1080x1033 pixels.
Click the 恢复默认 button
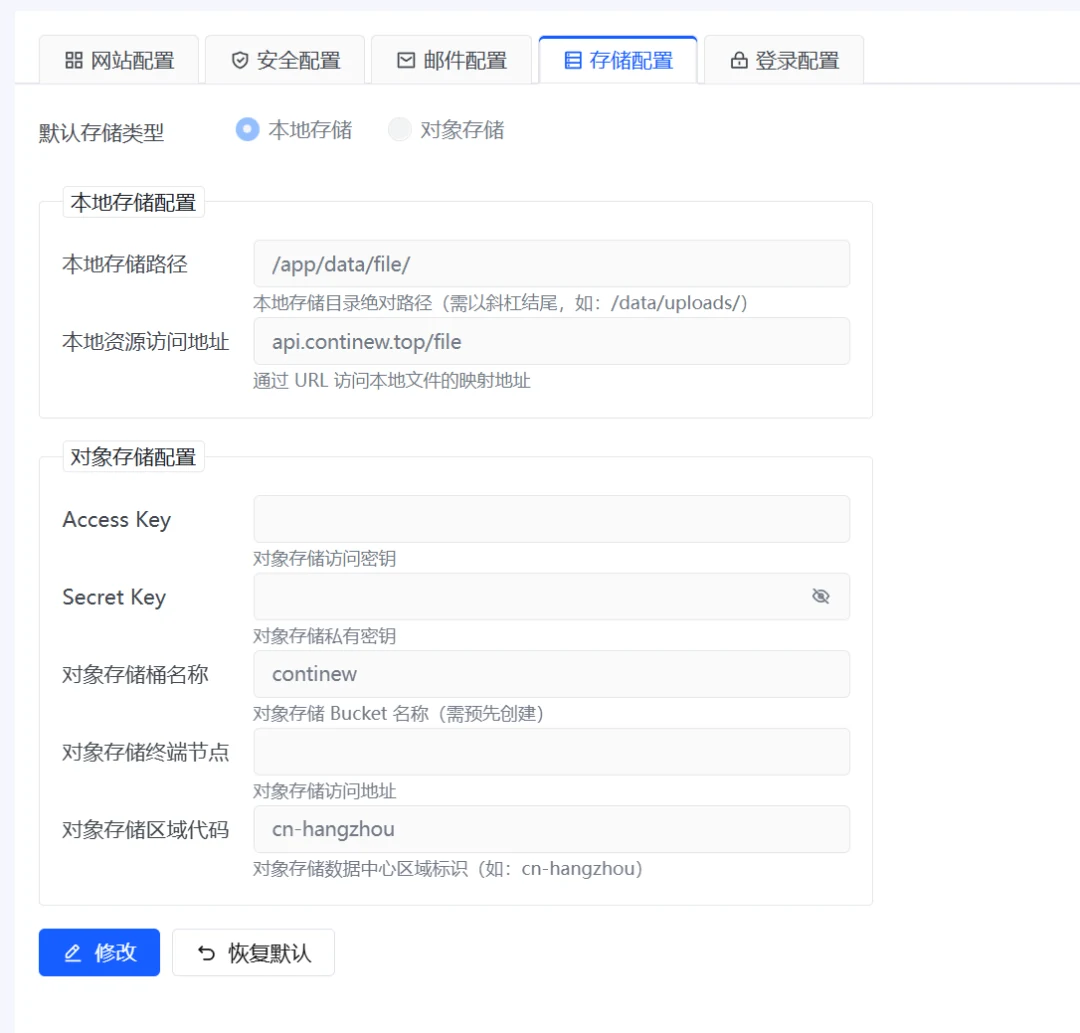pyautogui.click(x=253, y=952)
